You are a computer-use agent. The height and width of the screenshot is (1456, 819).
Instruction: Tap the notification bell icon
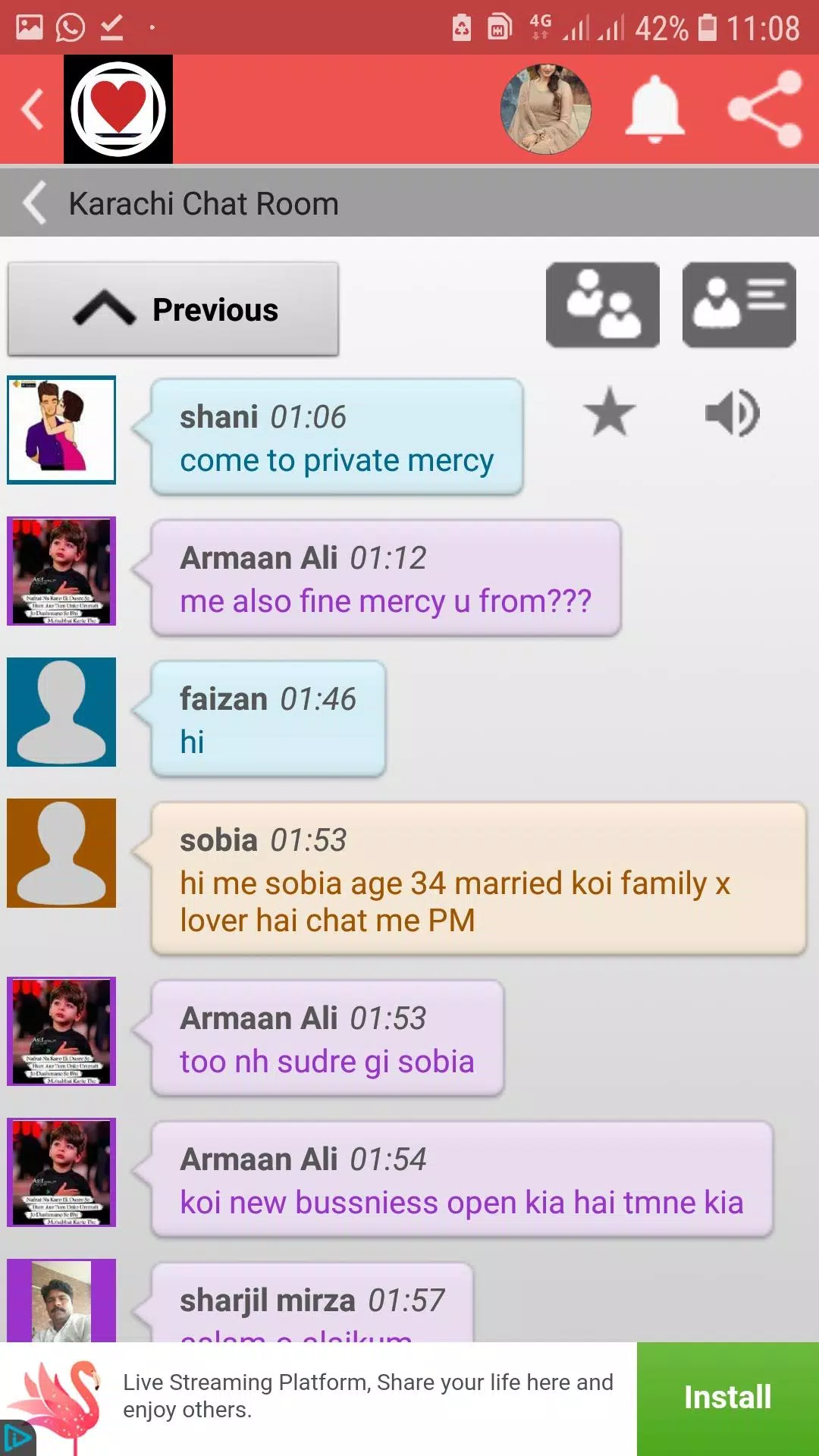[654, 109]
